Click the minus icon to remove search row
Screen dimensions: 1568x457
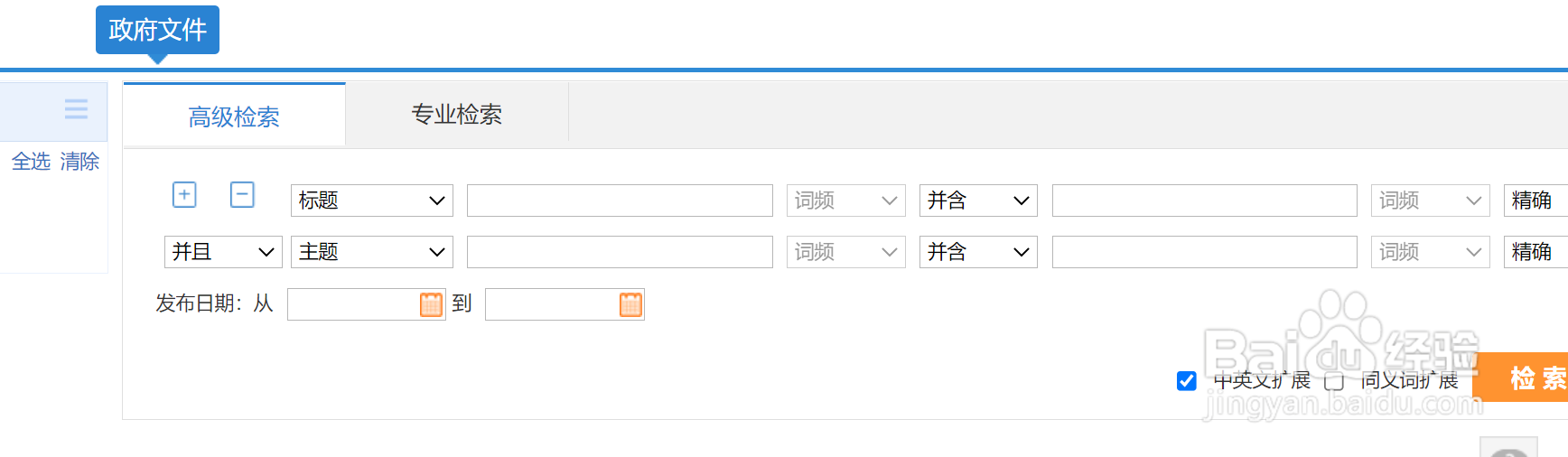tap(242, 194)
